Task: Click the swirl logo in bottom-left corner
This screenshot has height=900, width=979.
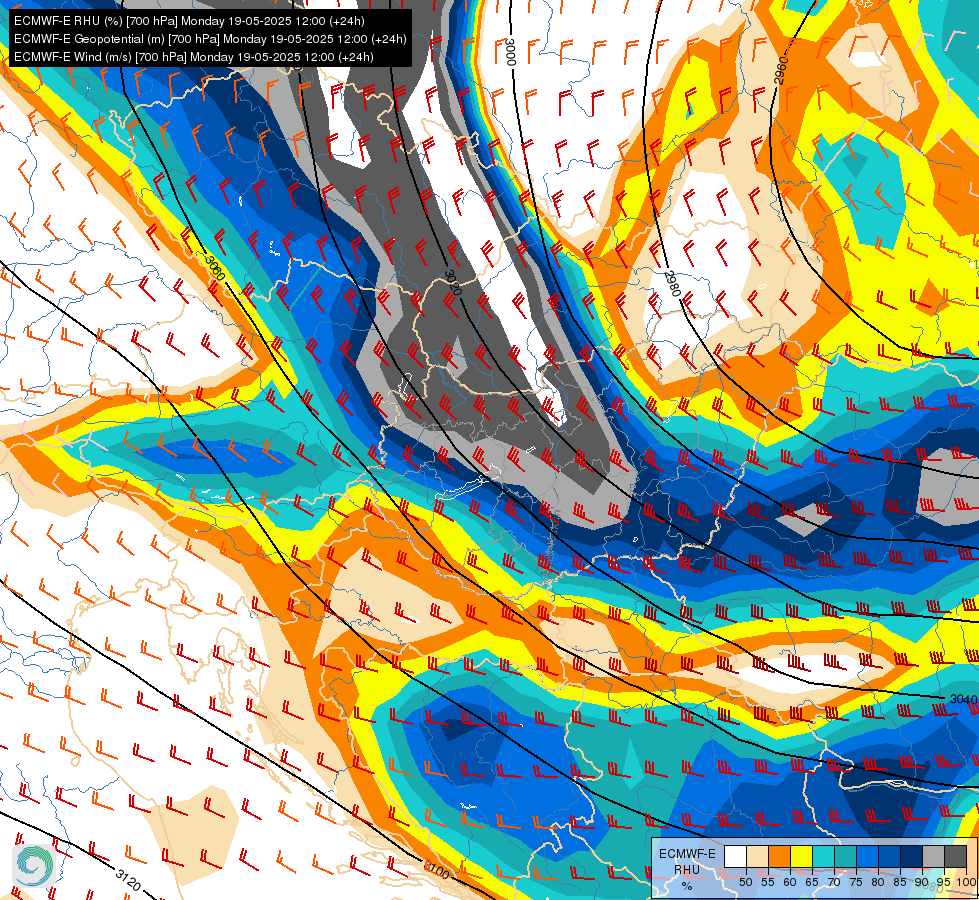Action: coord(34,865)
